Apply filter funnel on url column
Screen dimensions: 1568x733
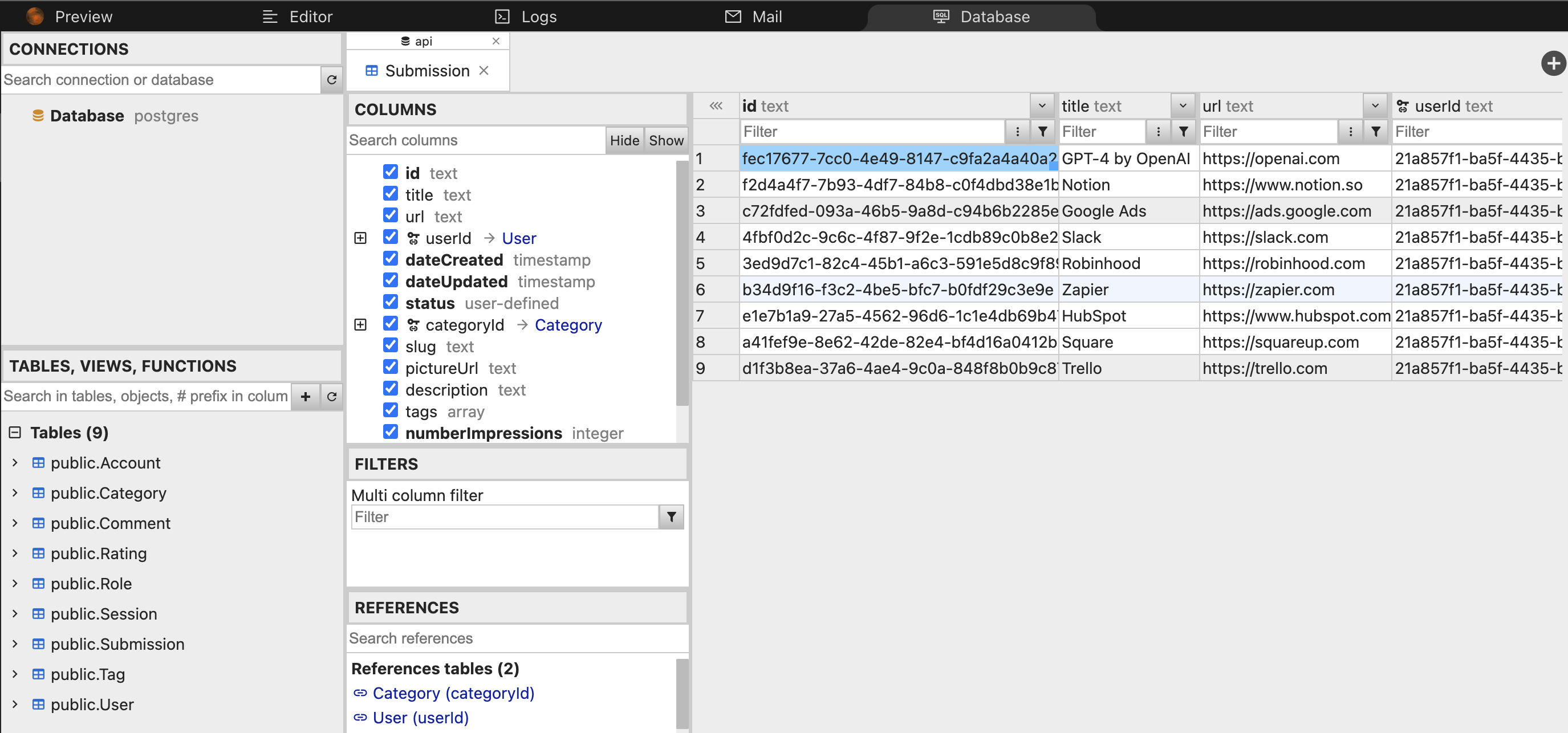pyautogui.click(x=1376, y=132)
